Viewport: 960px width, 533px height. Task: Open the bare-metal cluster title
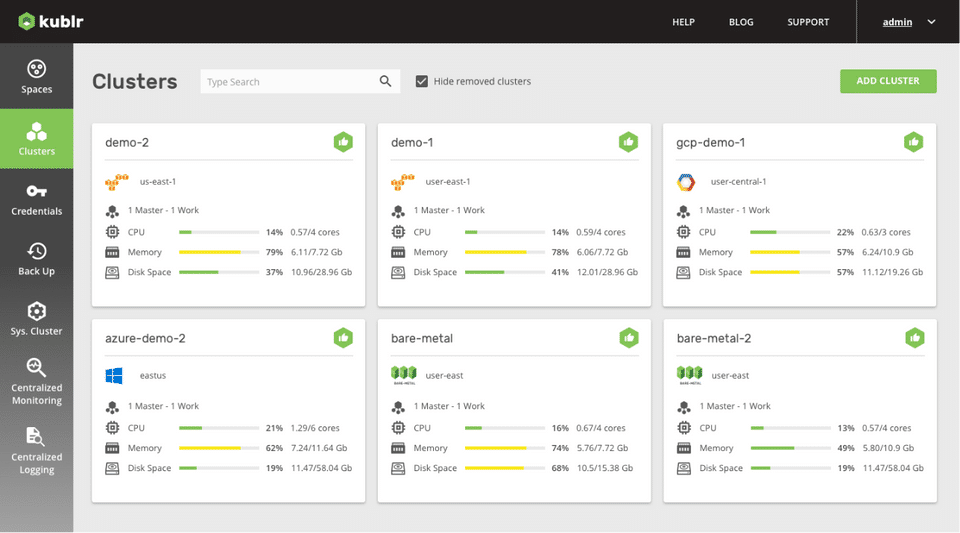[422, 338]
